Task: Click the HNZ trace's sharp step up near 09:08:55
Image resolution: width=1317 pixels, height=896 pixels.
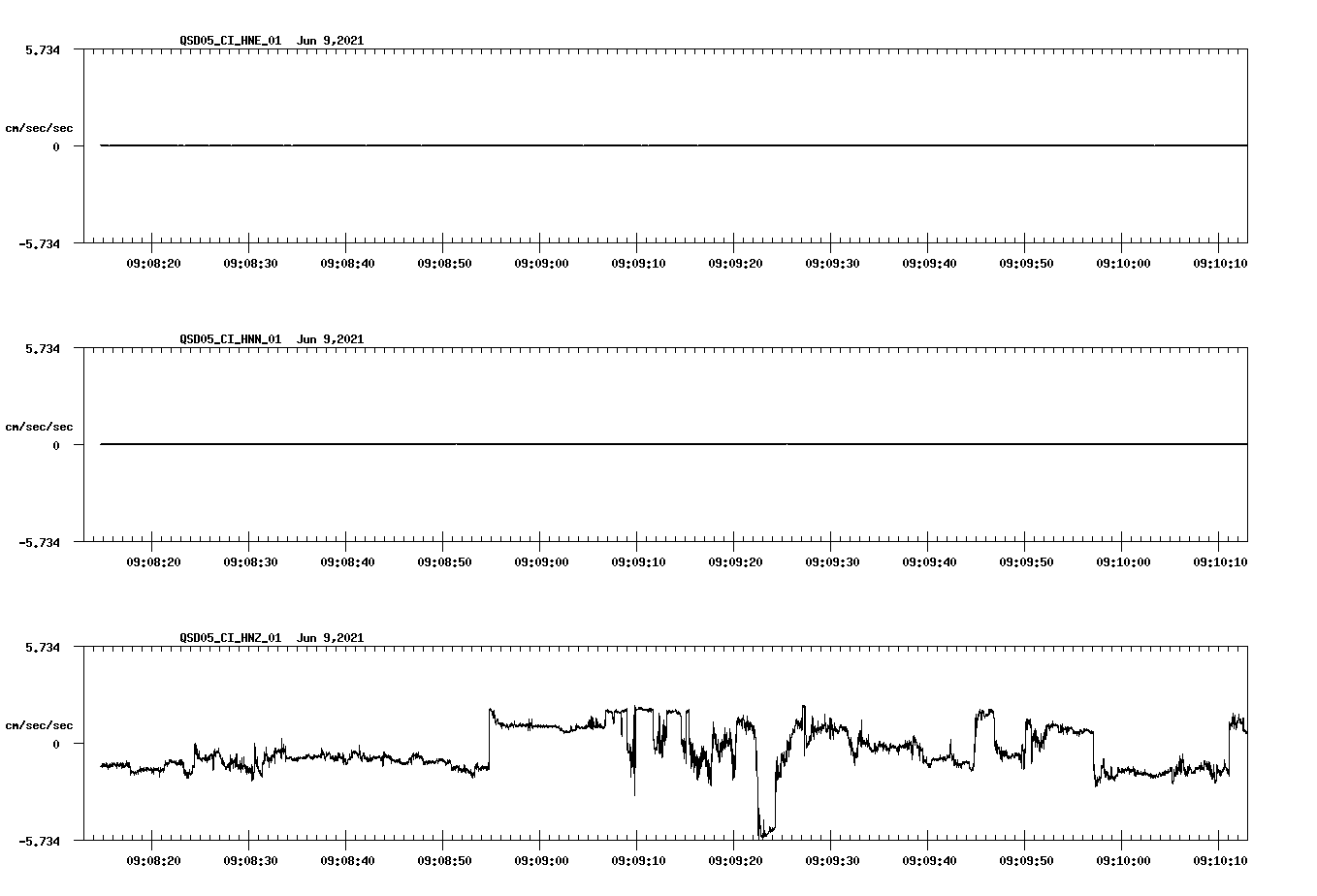Action: tap(490, 739)
